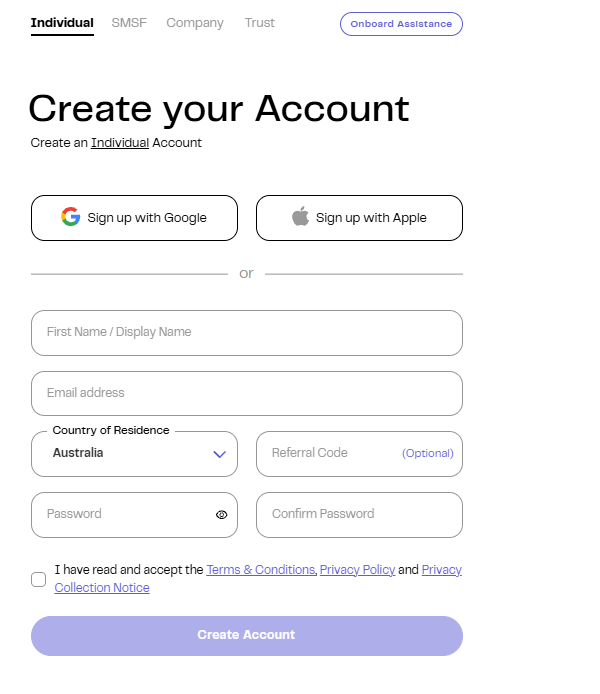600x694 pixels.
Task: Open the Australia country selector
Action: coord(134,454)
